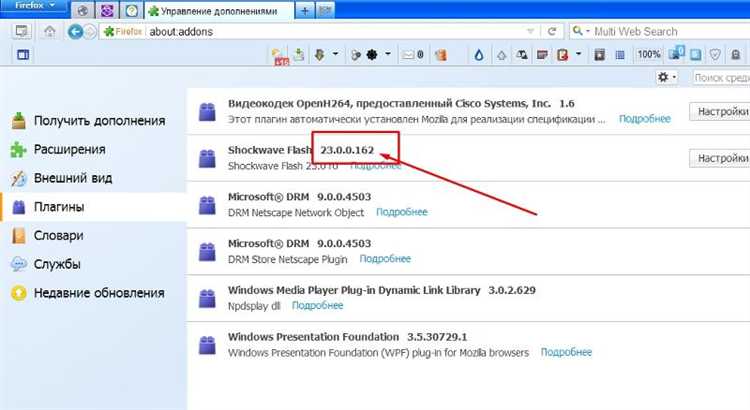Go back with the blue arrow
750x410 pixels.
click(x=75, y=32)
